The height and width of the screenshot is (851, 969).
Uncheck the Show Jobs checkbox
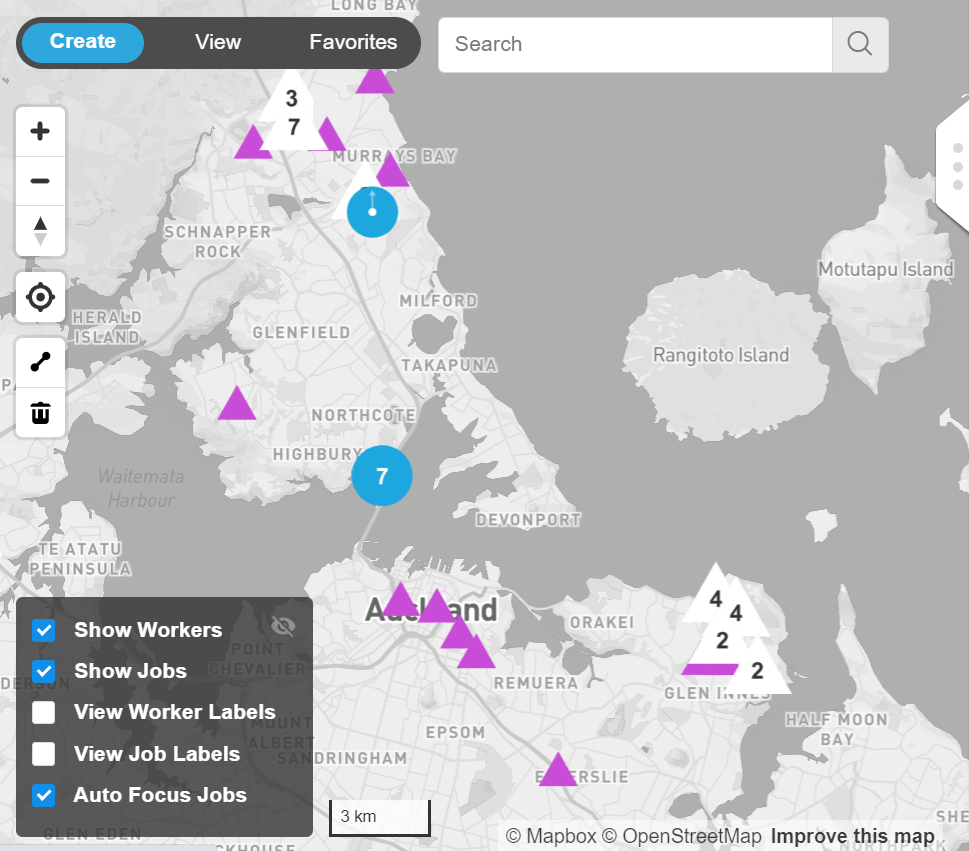[44, 671]
